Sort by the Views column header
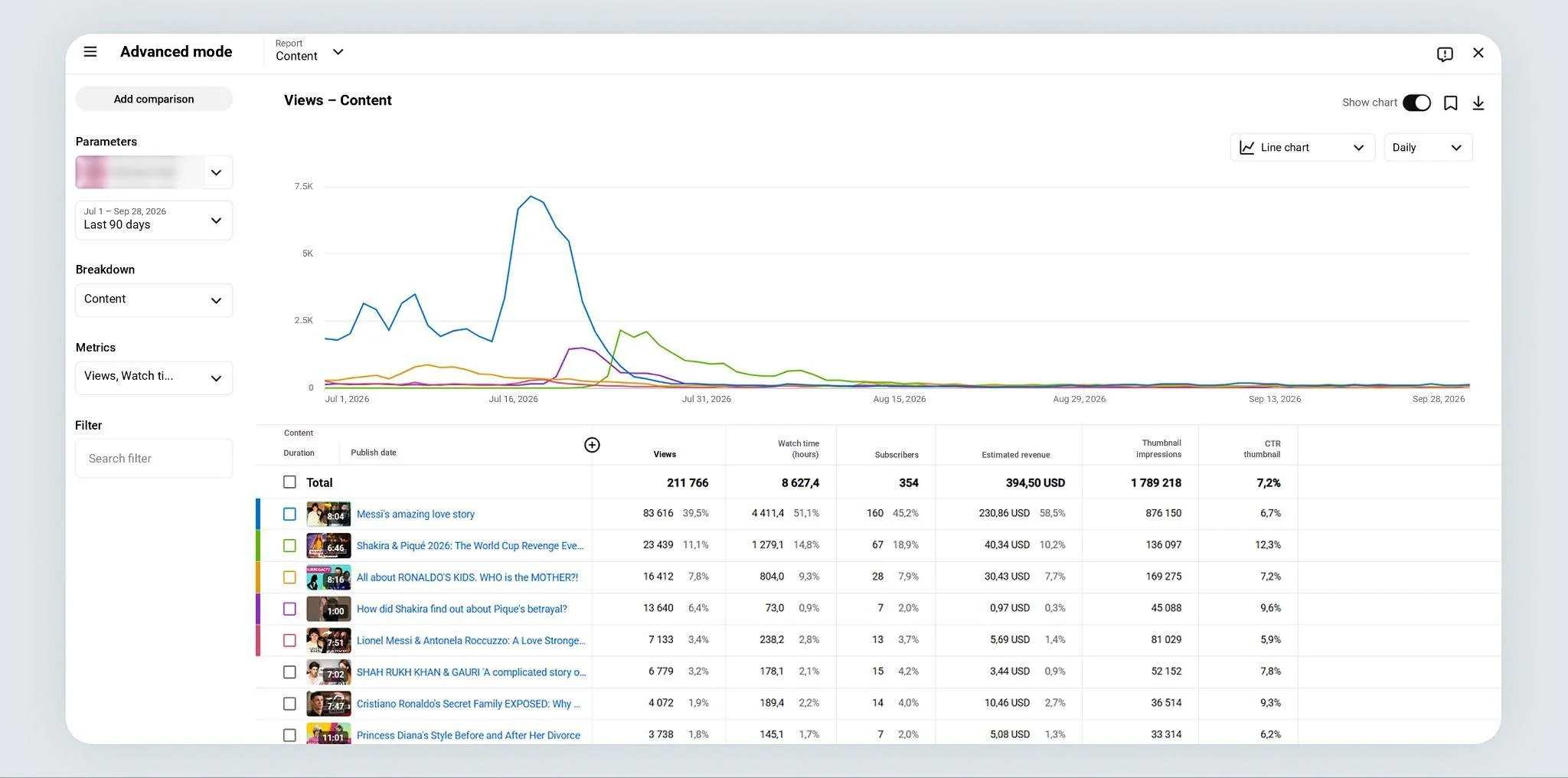The height and width of the screenshot is (778, 1568). coord(665,454)
